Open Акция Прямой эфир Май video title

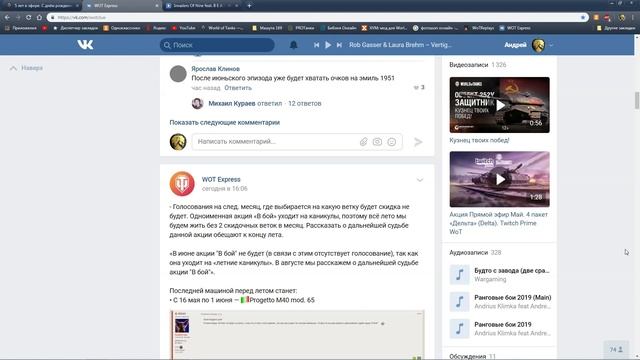point(498,223)
